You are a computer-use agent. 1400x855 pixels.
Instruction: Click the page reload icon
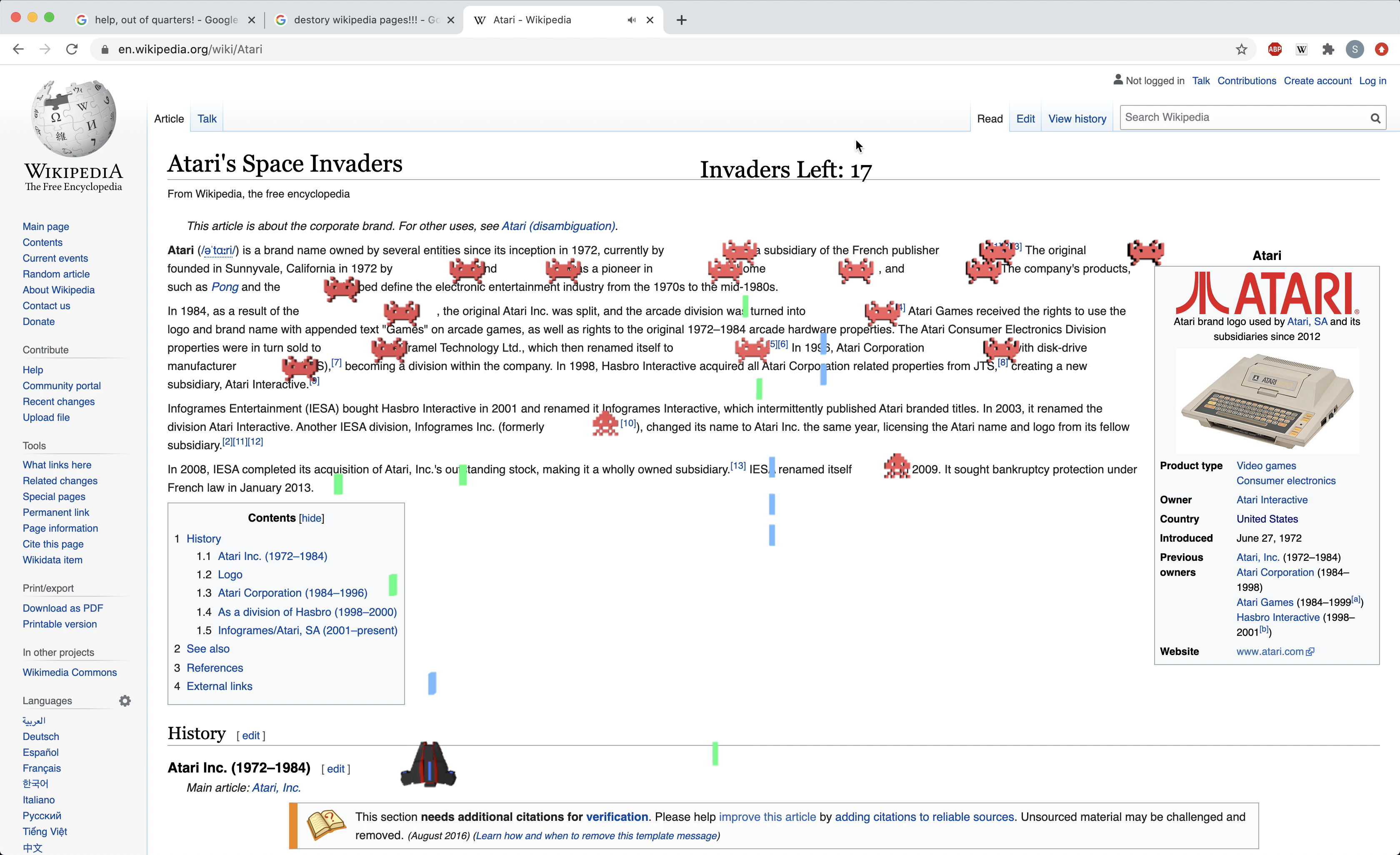point(72,50)
